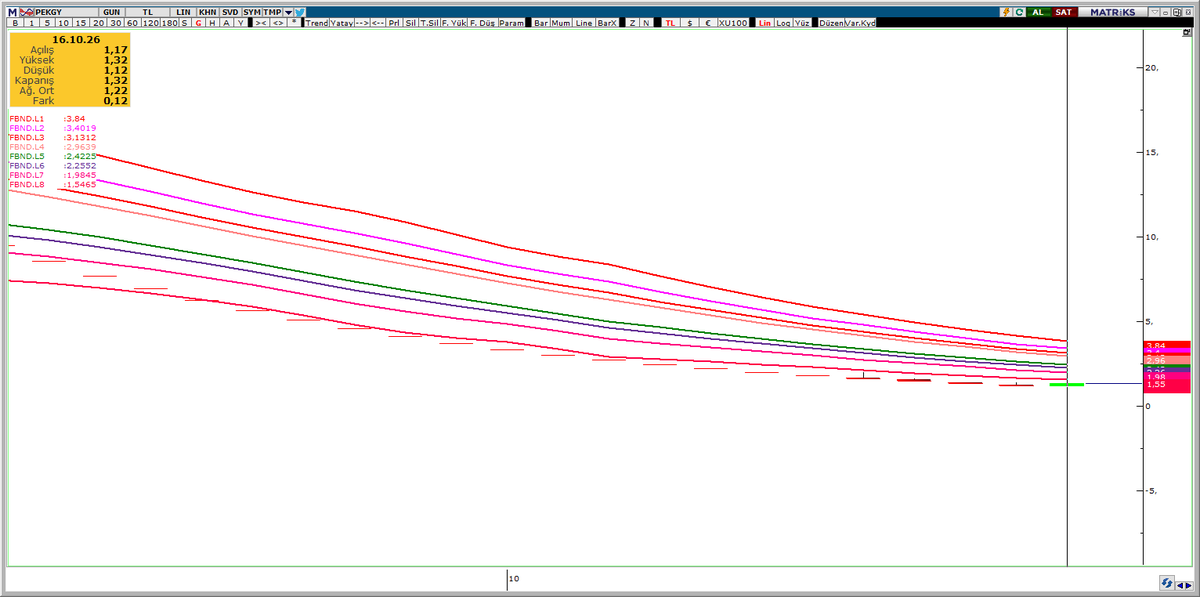The width and height of the screenshot is (1200, 597).
Task: Select the 60 minute period button
Action: (132, 22)
